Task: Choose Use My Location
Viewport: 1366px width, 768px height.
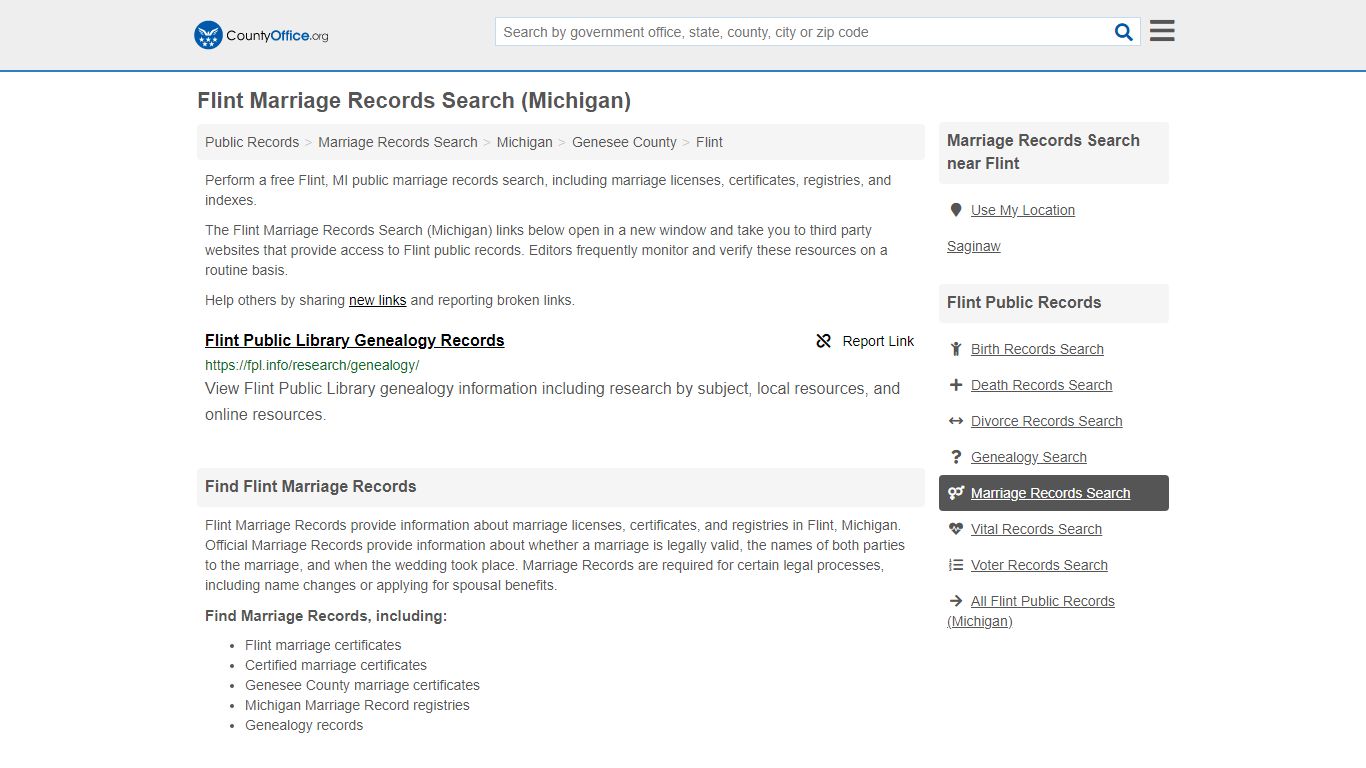Action: click(1023, 210)
